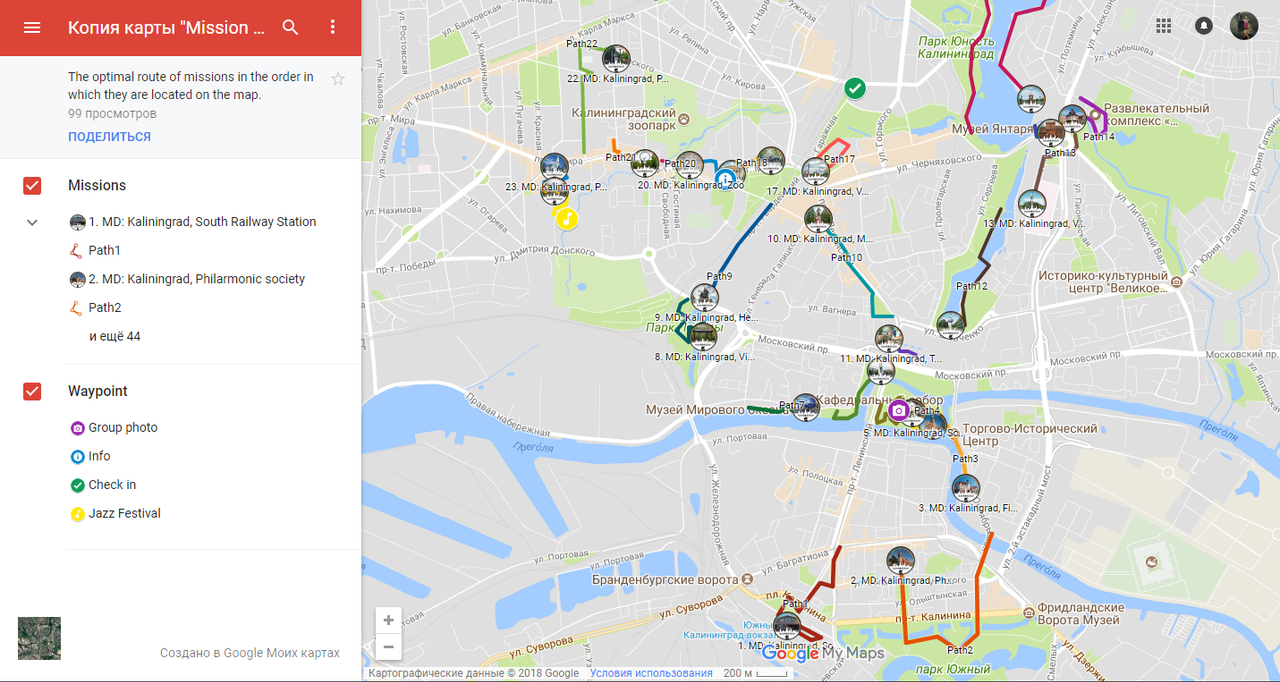Click the ПОДЕЛИТЬСЯ share link
The image size is (1280, 682).
(x=109, y=137)
